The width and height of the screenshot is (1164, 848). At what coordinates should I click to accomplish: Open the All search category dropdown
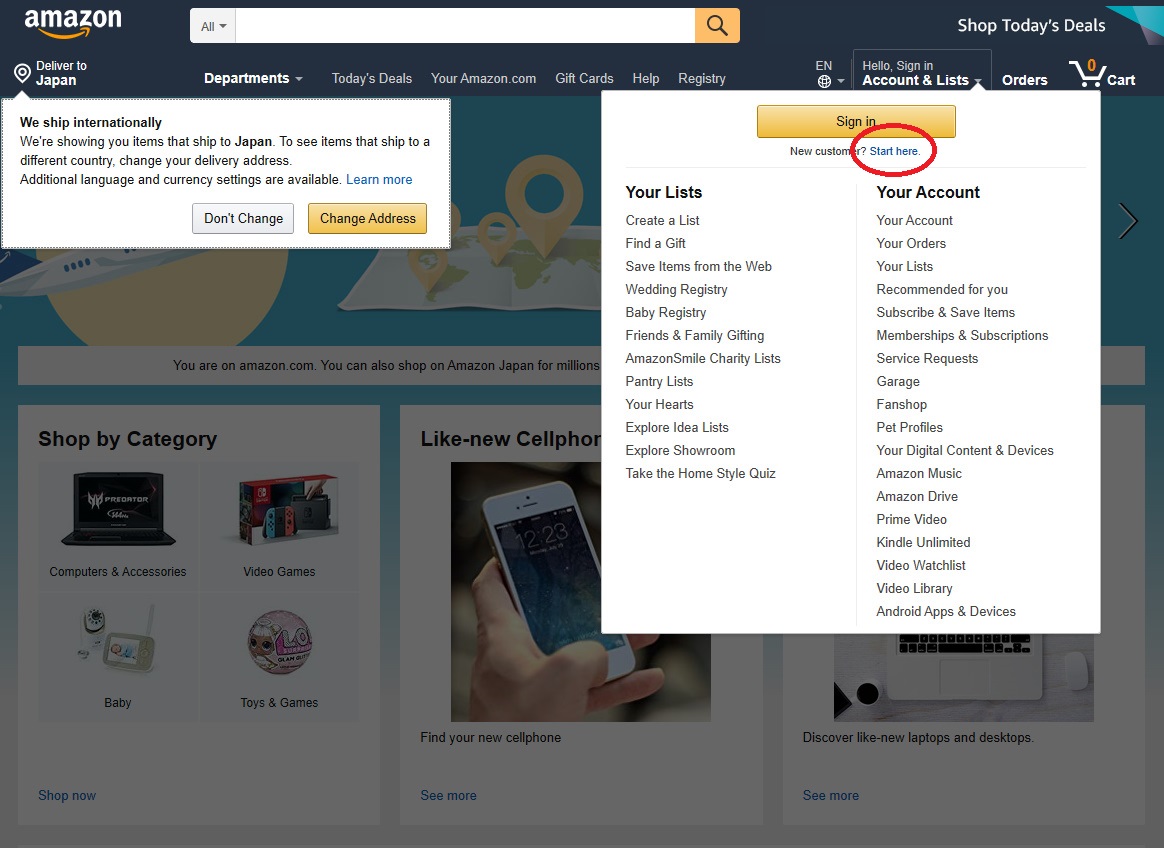[214, 26]
